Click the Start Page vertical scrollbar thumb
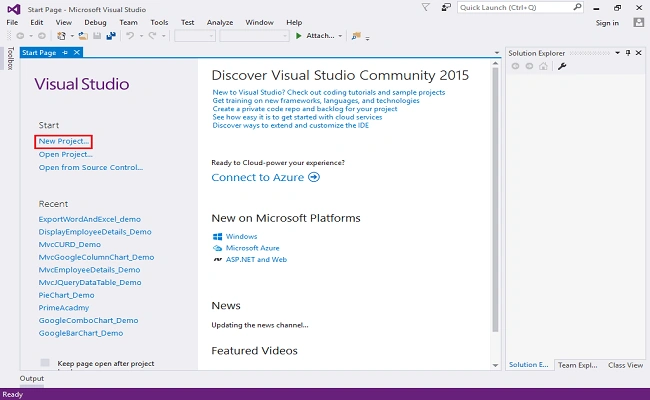The width and height of the screenshot is (650, 400). [495, 200]
